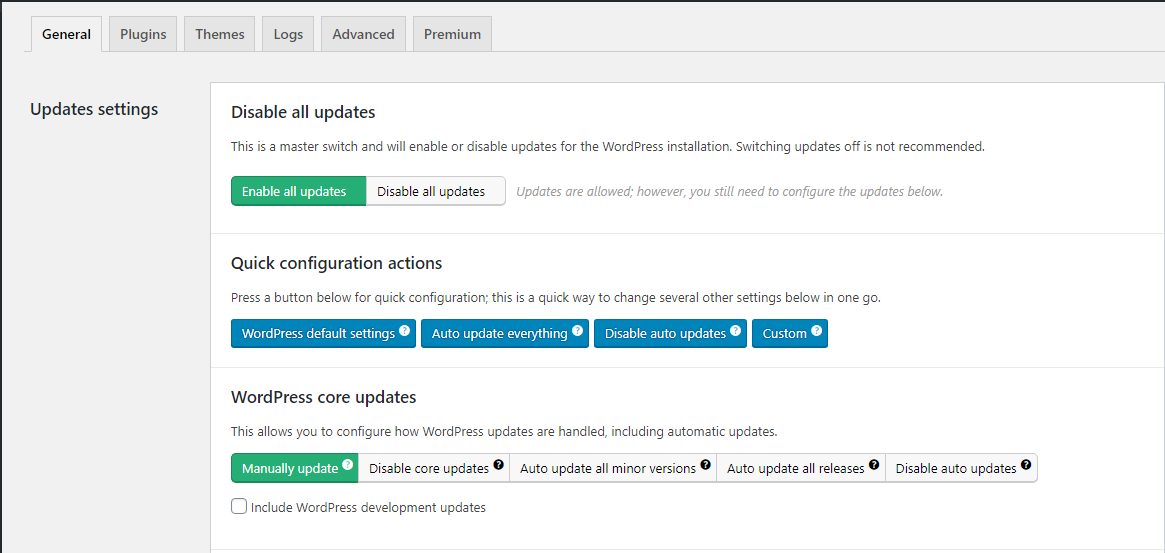Click the Custom quick configuration button
This screenshot has height=553, width=1165.
coord(790,334)
